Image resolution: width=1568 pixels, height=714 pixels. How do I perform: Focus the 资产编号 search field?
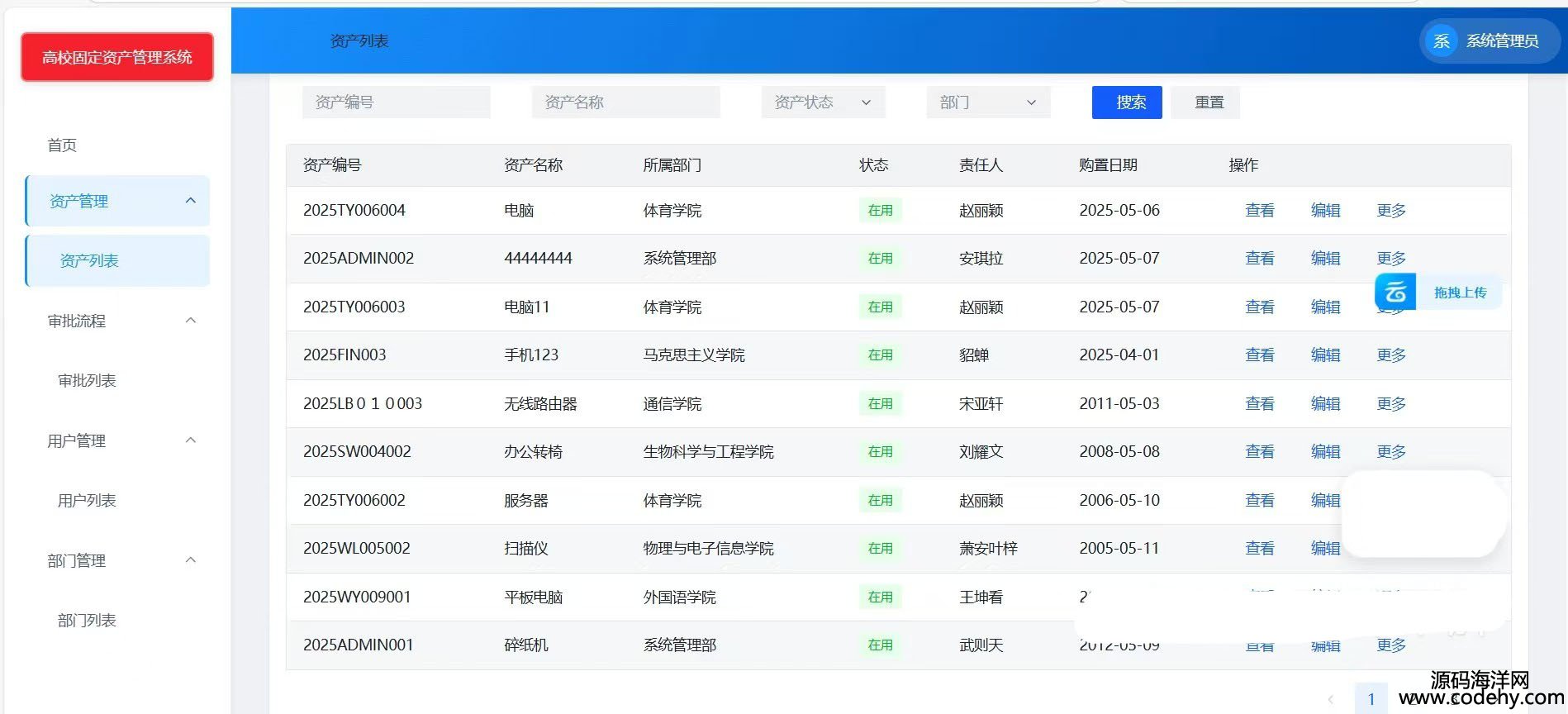point(397,102)
